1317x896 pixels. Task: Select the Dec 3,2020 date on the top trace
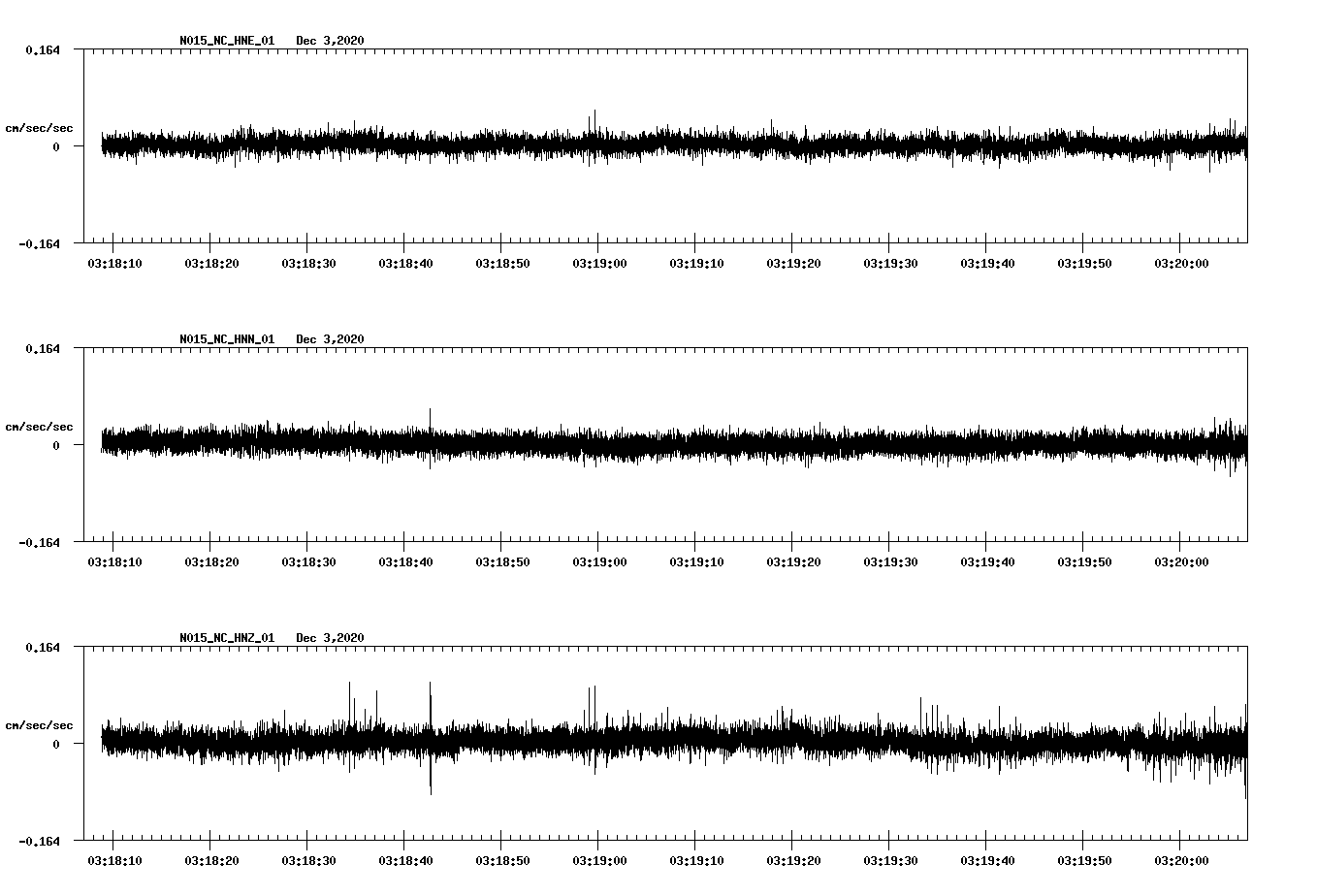(x=332, y=40)
